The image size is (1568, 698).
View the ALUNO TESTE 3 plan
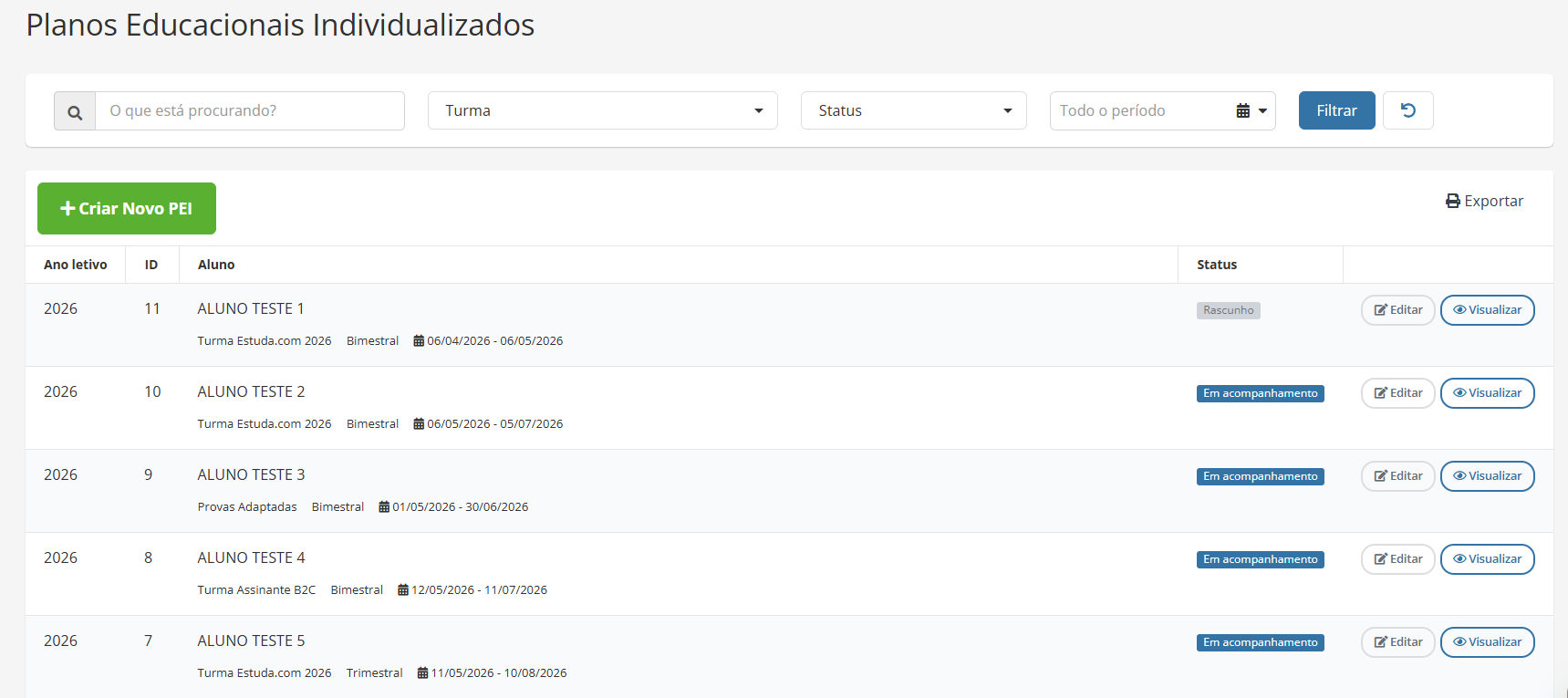pyautogui.click(x=1488, y=476)
